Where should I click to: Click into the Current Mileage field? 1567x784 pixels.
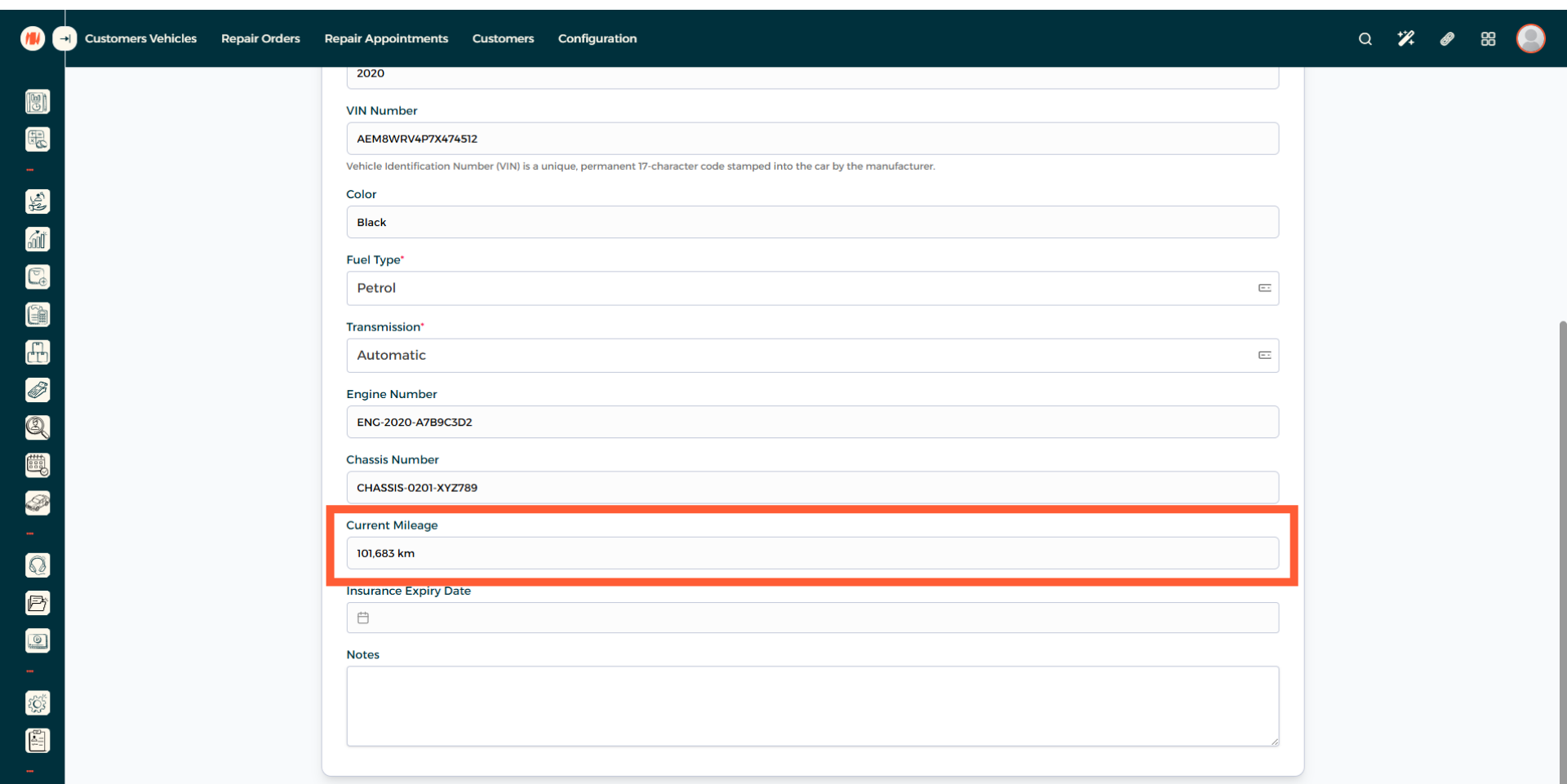(x=811, y=553)
